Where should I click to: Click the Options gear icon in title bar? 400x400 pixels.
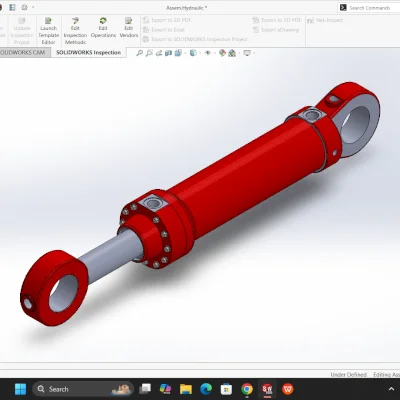click(24, 7)
